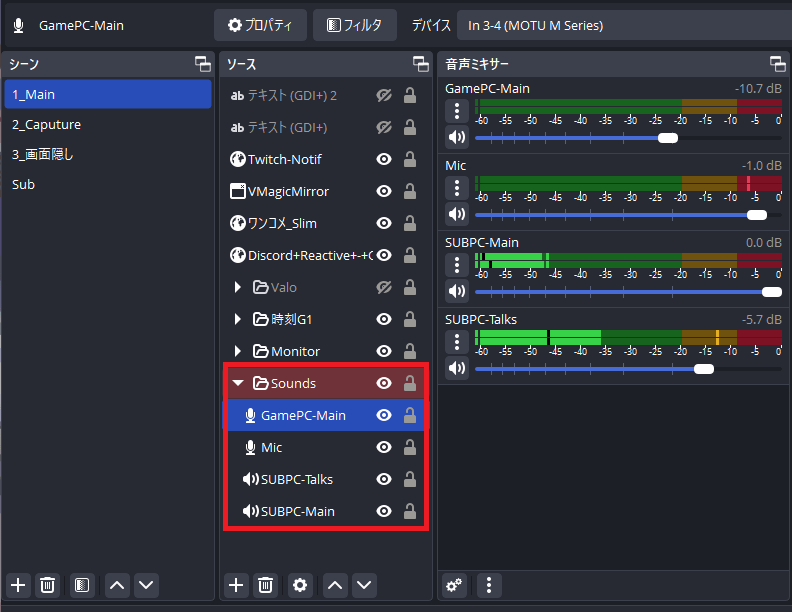This screenshot has height=612, width=792.
Task: Open audio mixer menu three-dot icon at the bottom
Action: pos(489,585)
